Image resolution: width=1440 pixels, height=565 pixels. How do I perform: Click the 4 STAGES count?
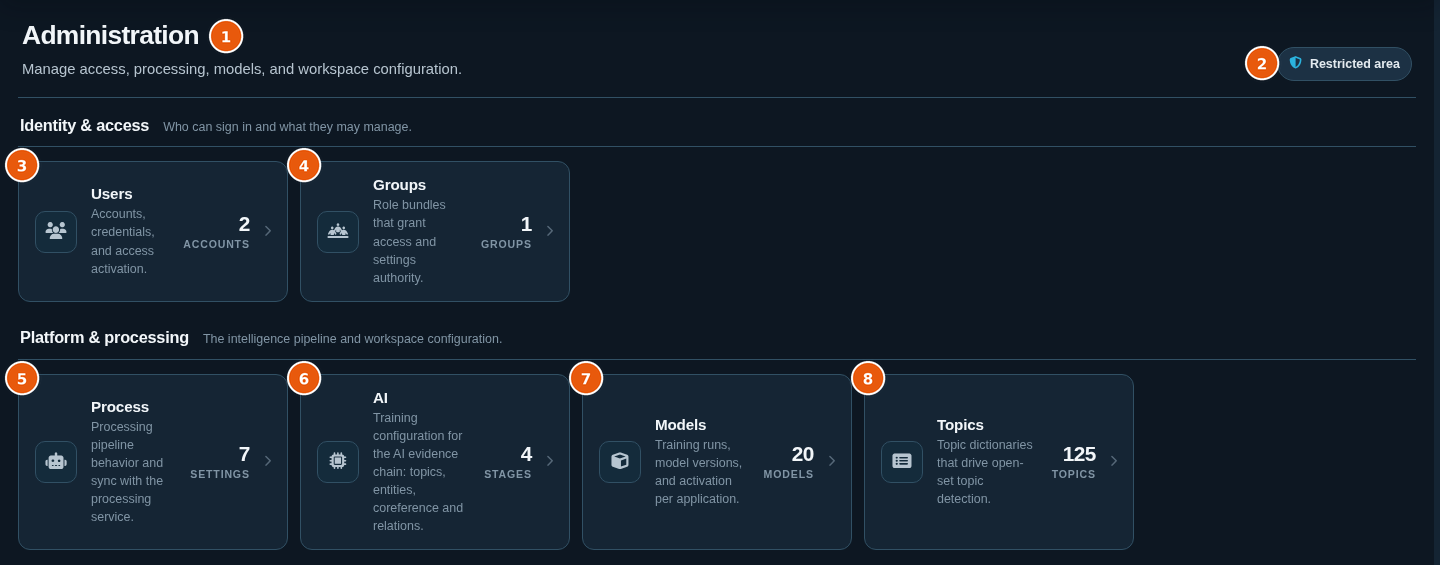tap(508, 461)
